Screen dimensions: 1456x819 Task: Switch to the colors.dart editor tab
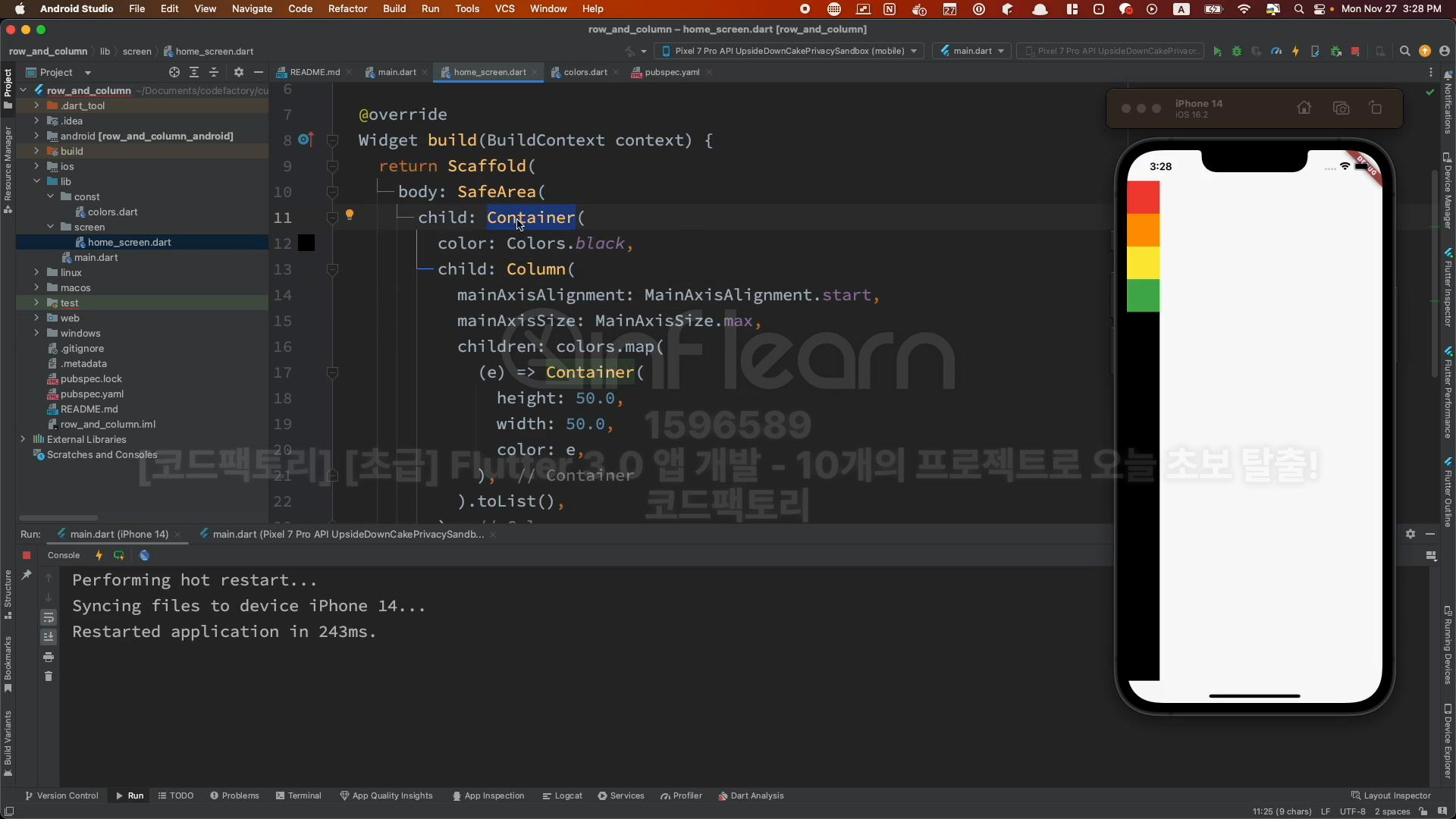(585, 73)
